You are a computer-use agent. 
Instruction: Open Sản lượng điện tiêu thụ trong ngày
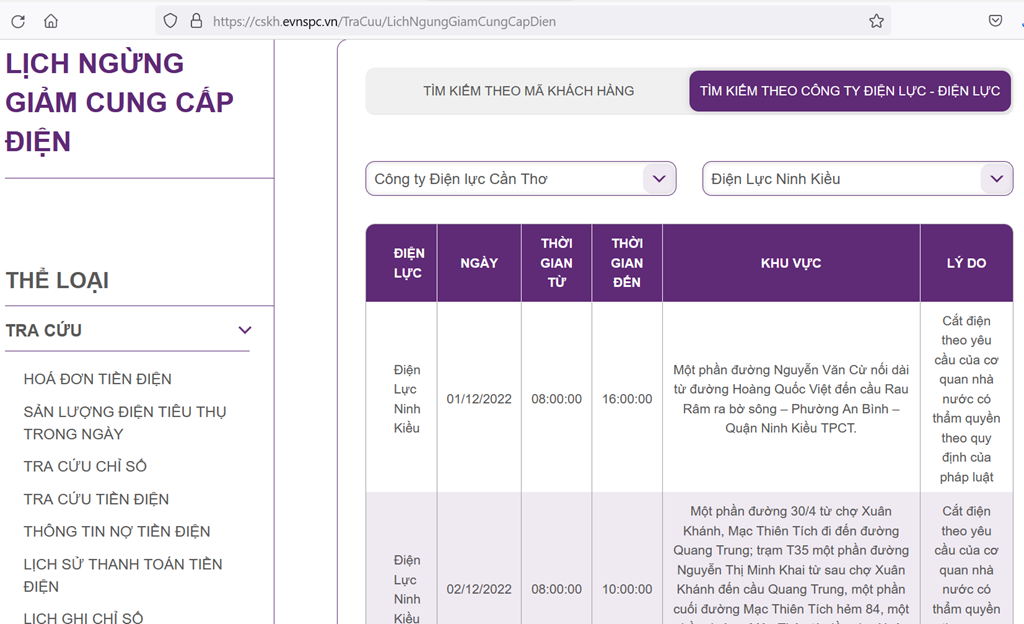[x=125, y=422]
